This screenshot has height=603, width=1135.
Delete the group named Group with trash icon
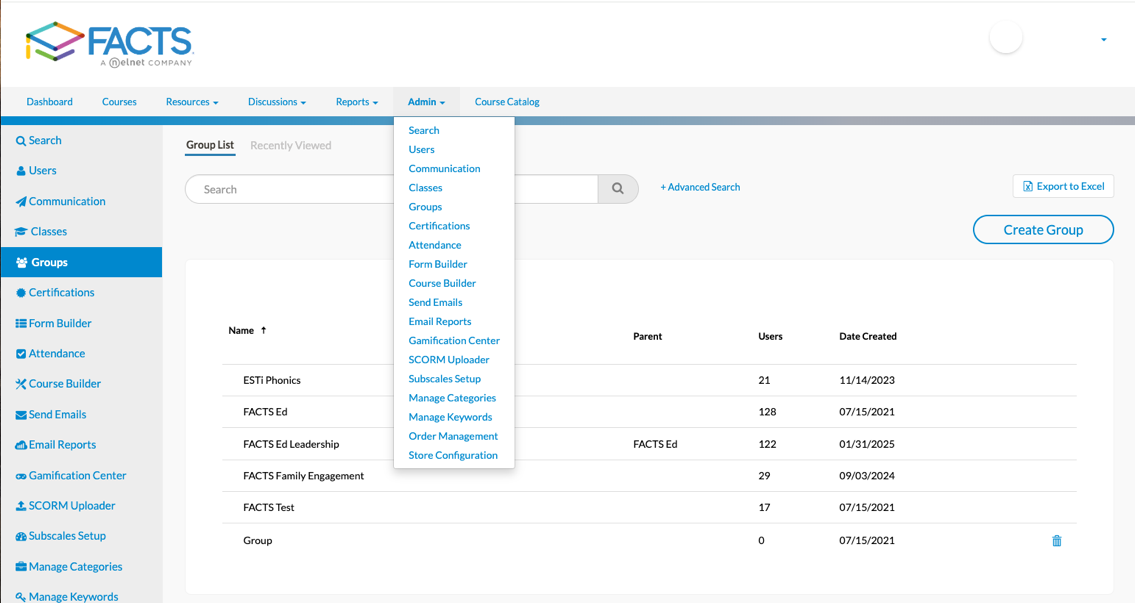1057,541
